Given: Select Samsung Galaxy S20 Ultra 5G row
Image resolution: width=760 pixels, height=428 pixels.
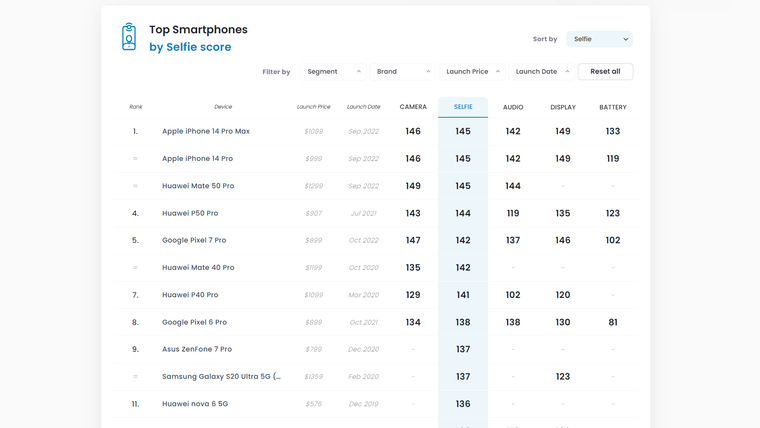Looking at the screenshot, I should click(x=221, y=377).
